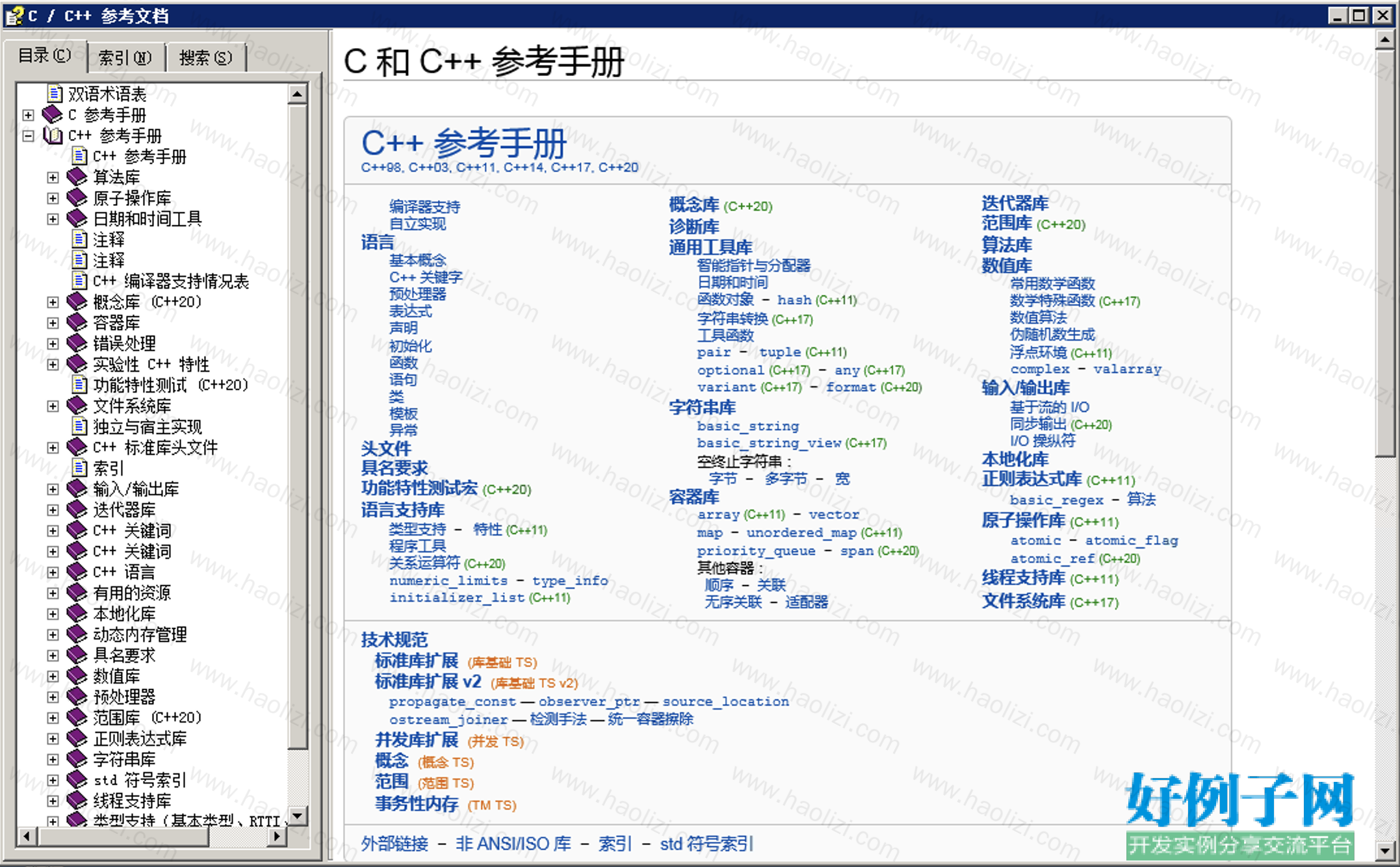This screenshot has height=867, width=1400.
Task: Click the book icon beside 输入/输出库
Action: coord(77,489)
